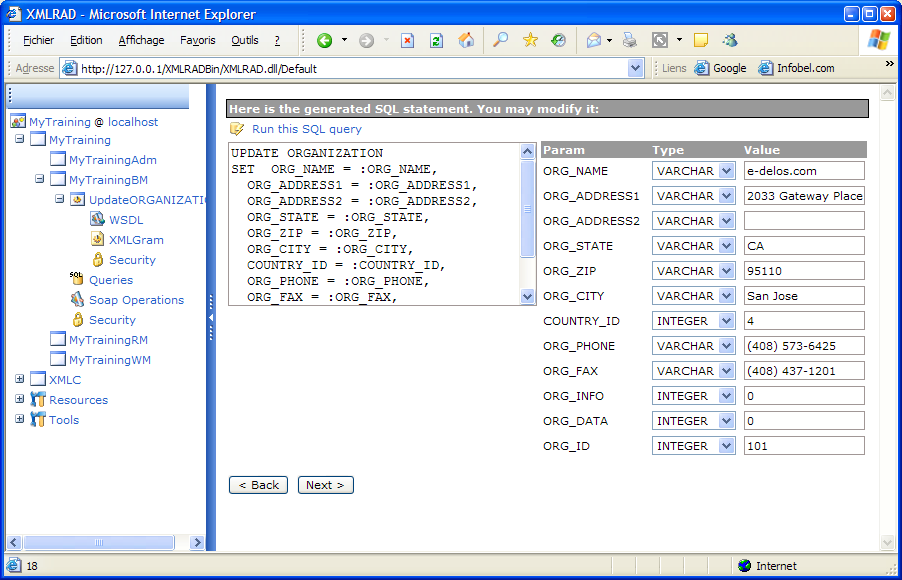Open the COUNTRY_ID type dropdown
Screen dimensions: 902x580
coord(726,321)
